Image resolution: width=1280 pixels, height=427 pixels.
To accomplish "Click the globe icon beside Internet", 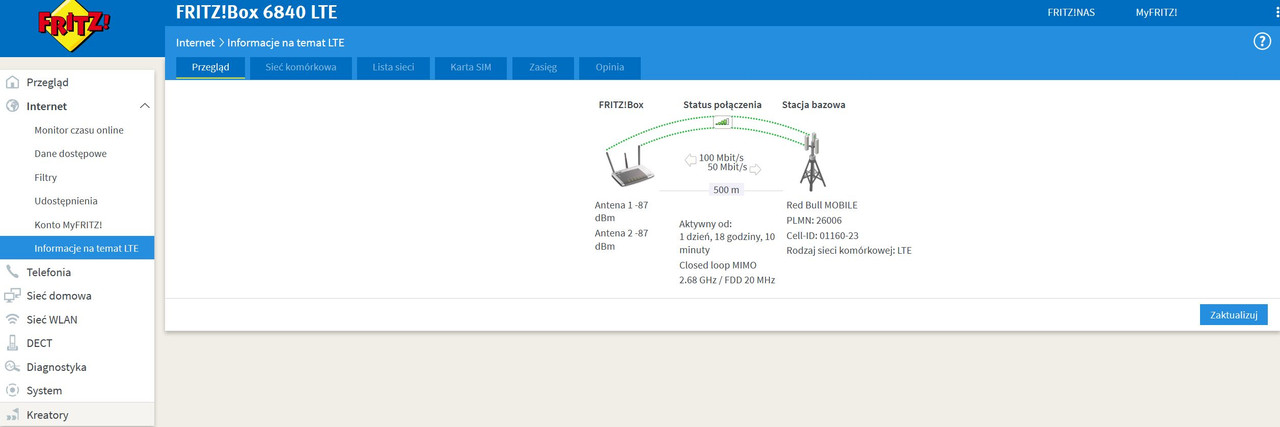I will coord(12,106).
